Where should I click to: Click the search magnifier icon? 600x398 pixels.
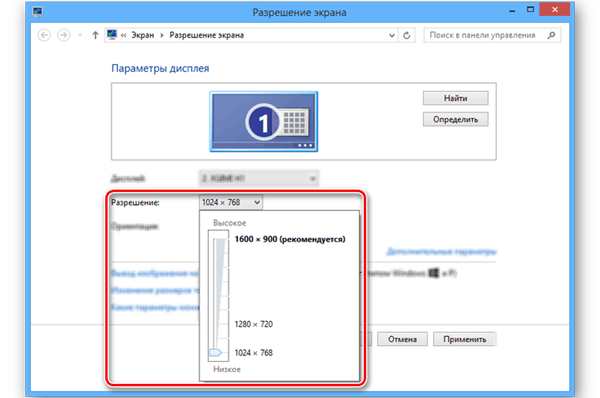pyautogui.click(x=551, y=35)
